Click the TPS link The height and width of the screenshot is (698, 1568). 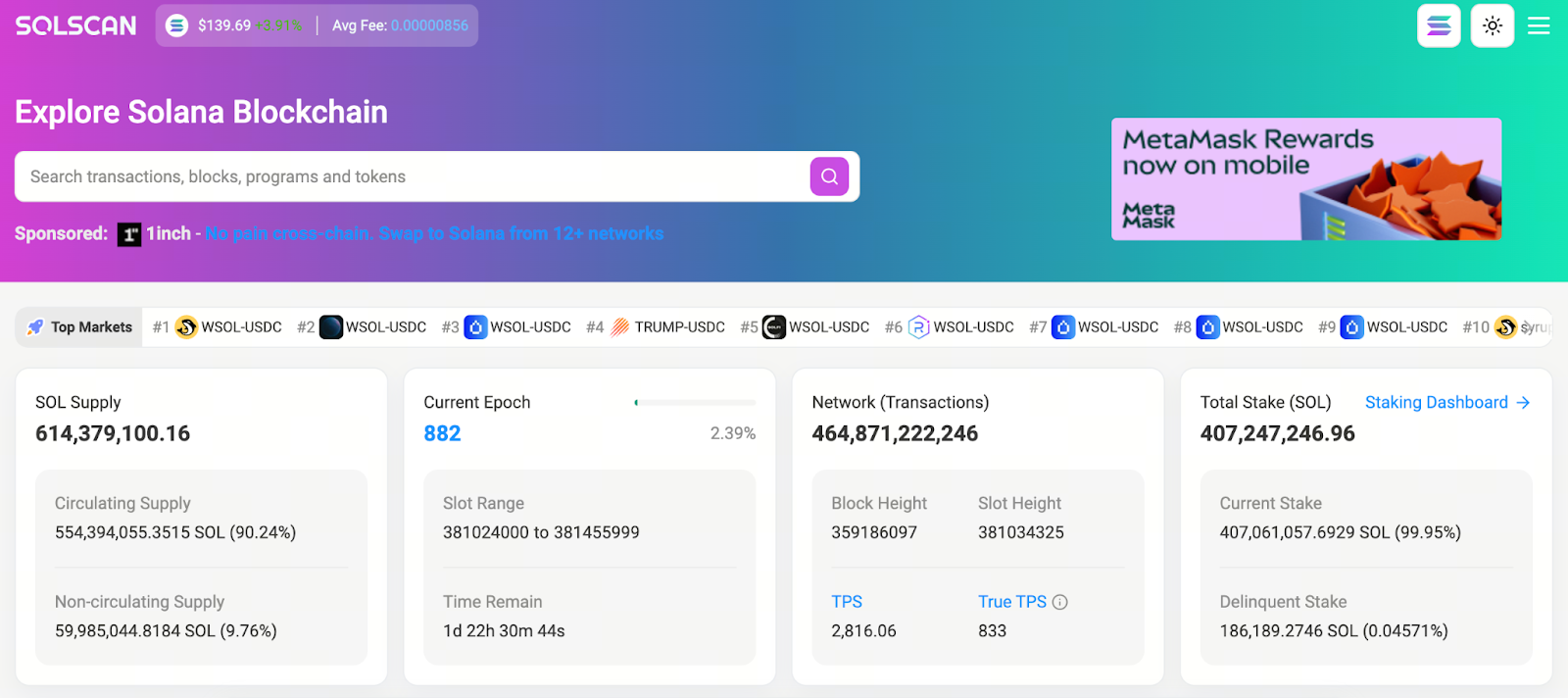[x=847, y=602]
